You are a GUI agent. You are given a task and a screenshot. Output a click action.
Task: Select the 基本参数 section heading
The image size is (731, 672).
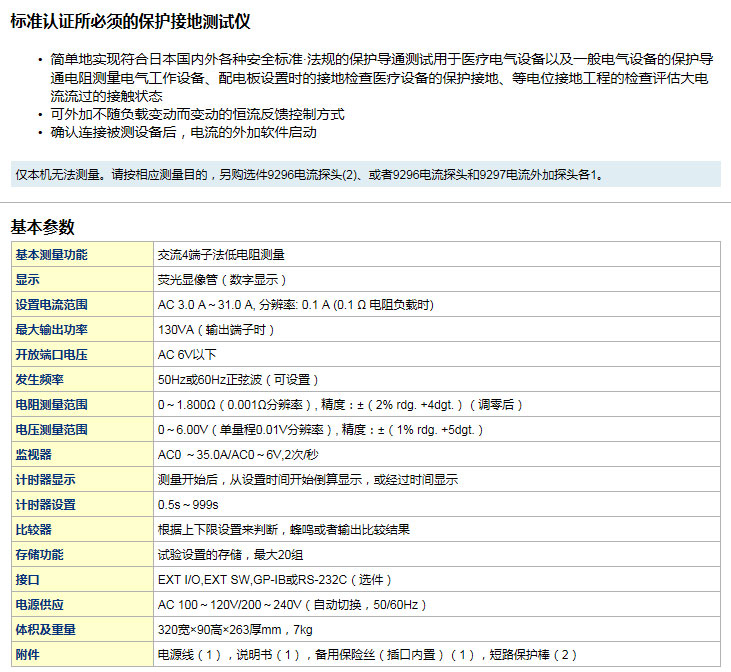coord(43,226)
